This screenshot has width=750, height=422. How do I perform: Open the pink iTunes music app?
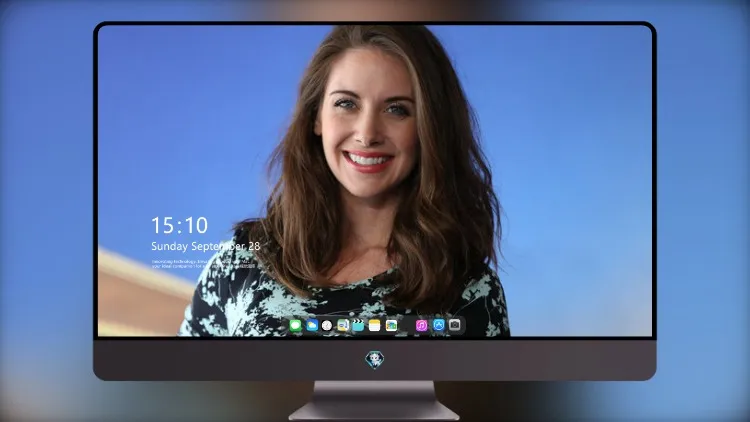(x=421, y=325)
